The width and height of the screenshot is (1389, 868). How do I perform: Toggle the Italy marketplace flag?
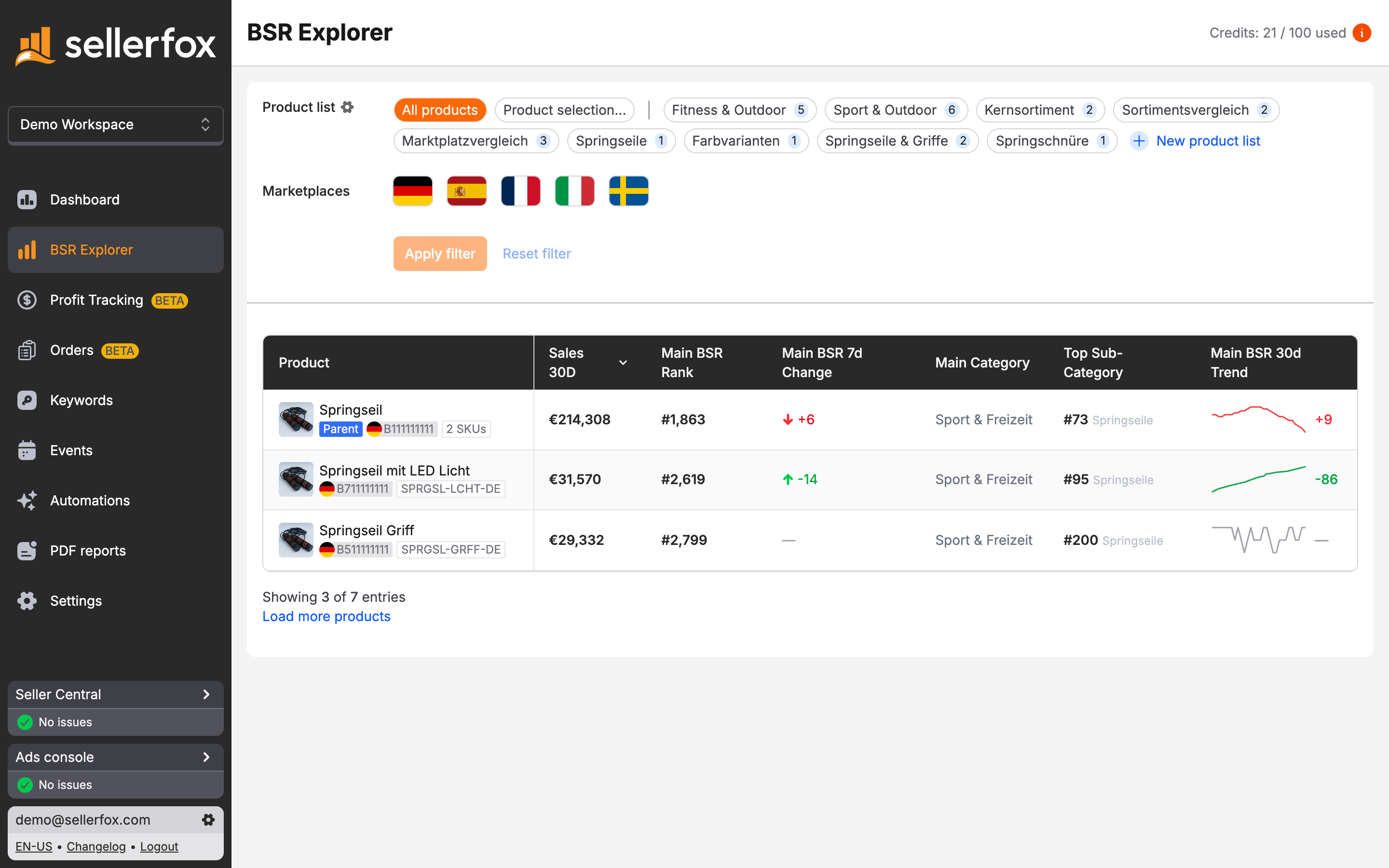574,191
